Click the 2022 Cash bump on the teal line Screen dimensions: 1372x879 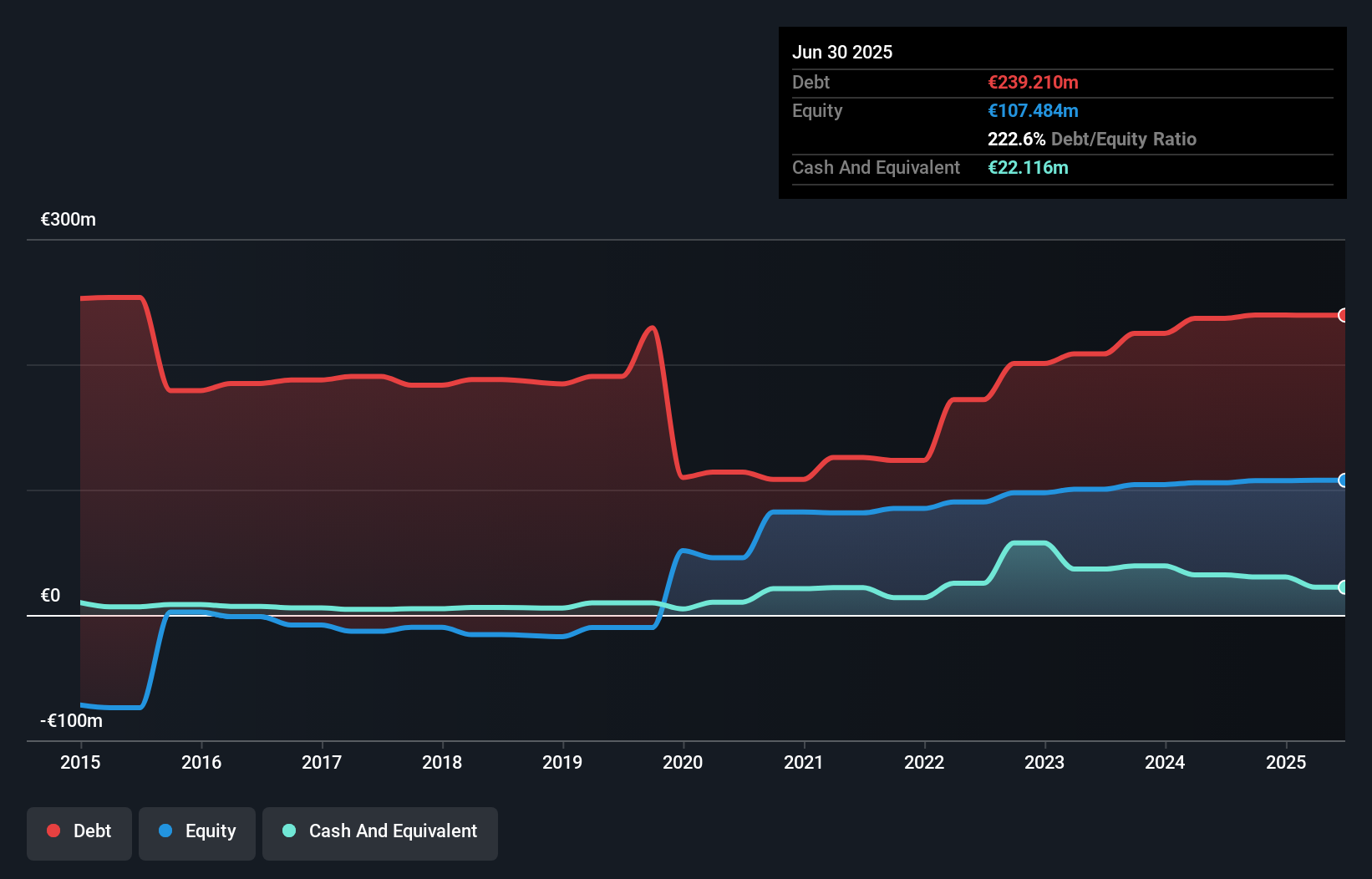point(1029,543)
